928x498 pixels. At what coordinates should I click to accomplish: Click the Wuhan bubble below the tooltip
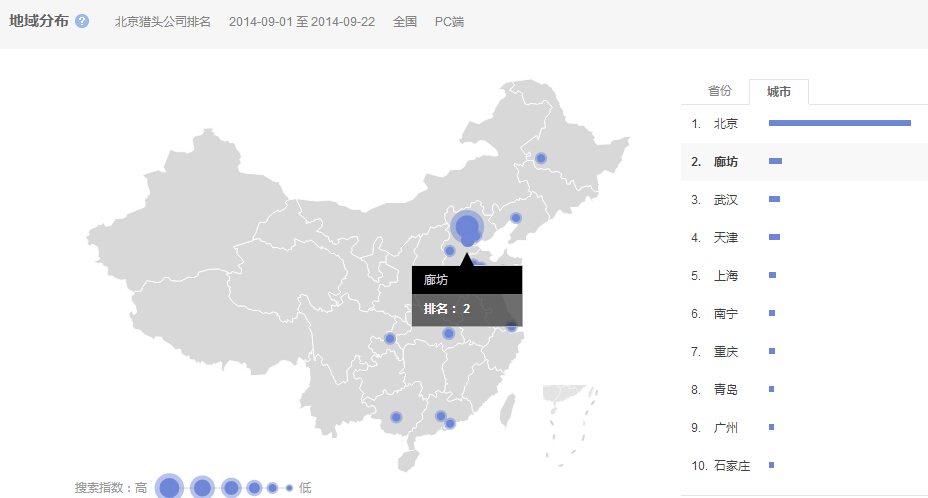coord(449,333)
